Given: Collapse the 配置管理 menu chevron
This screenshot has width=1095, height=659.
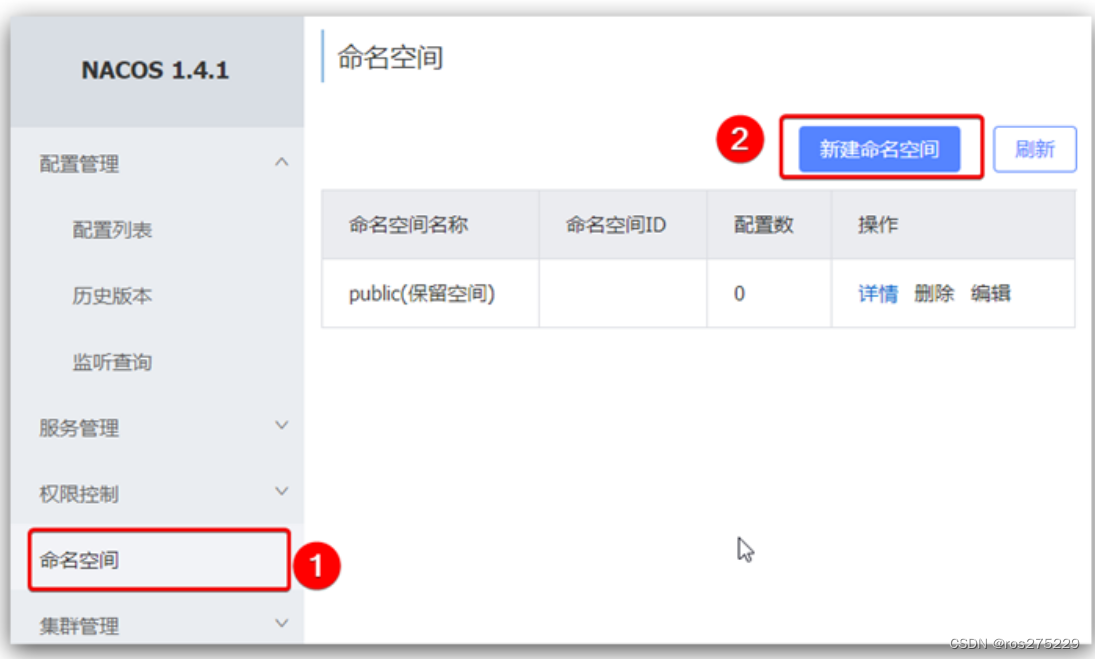Looking at the screenshot, I should coord(281,162).
